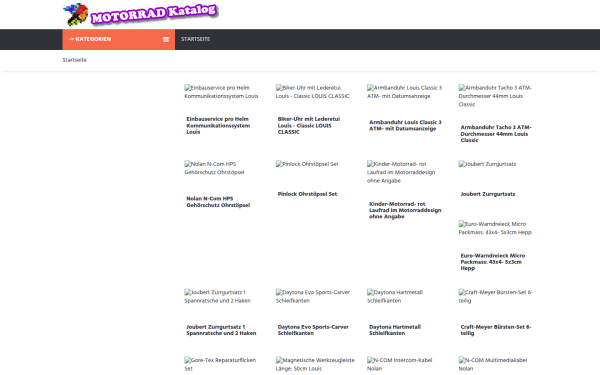
Task: Open the Gore-Tex Reparaturflicken Set image
Action: pyautogui.click(x=220, y=364)
